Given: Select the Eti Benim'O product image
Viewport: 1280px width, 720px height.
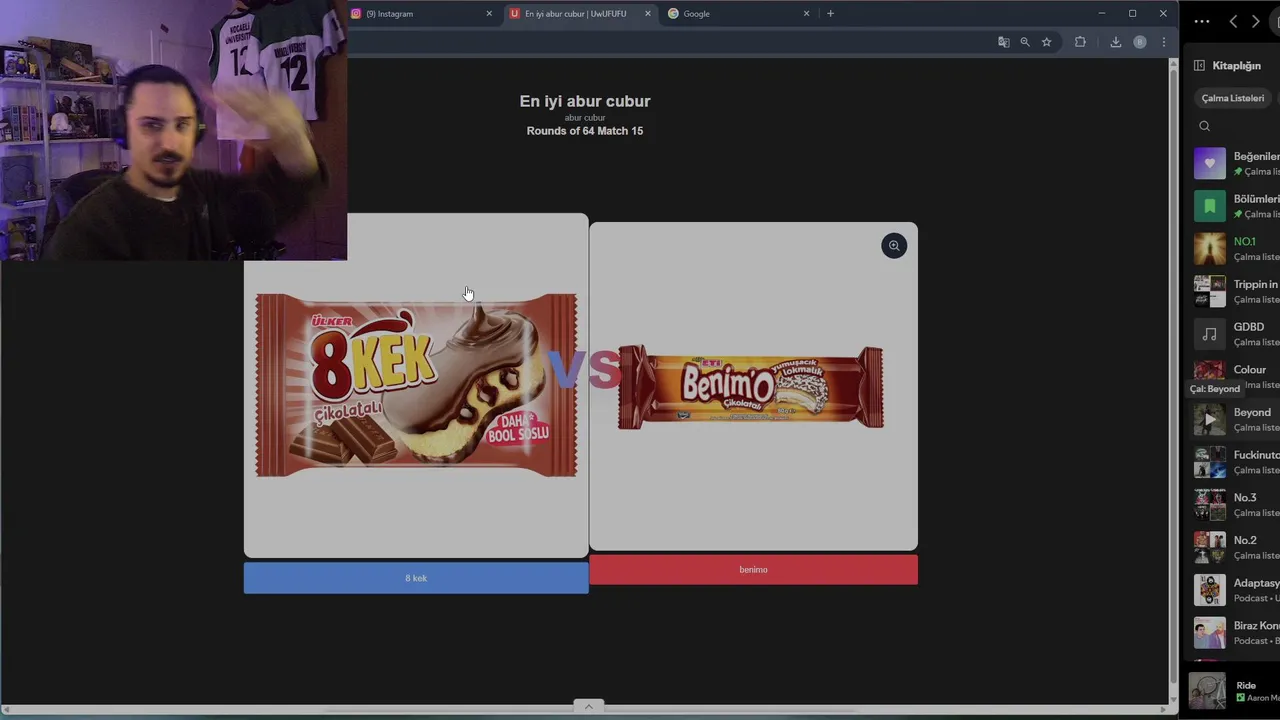Looking at the screenshot, I should [751, 387].
